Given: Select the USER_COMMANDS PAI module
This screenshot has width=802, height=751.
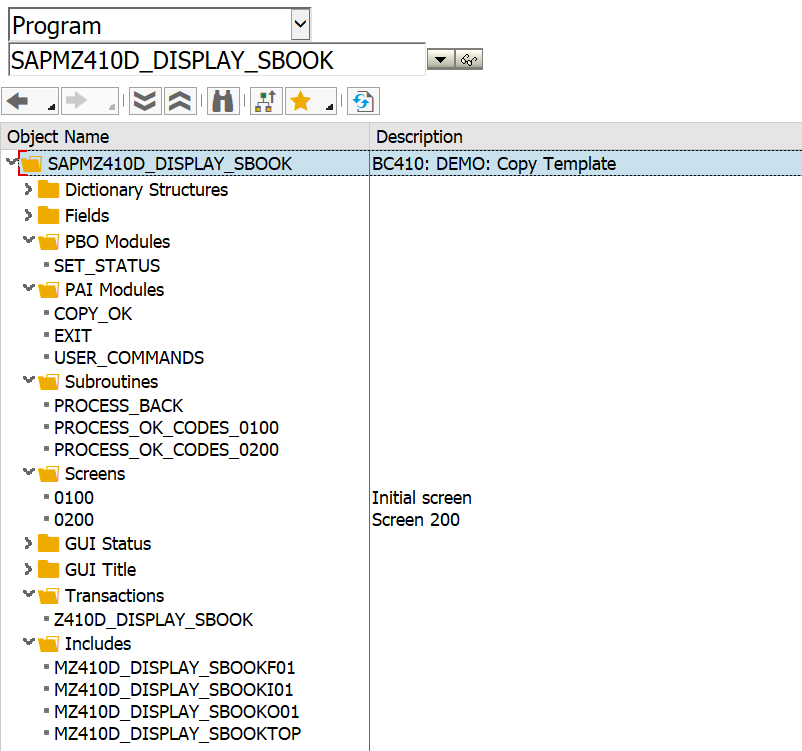Looking at the screenshot, I should tap(129, 358).
